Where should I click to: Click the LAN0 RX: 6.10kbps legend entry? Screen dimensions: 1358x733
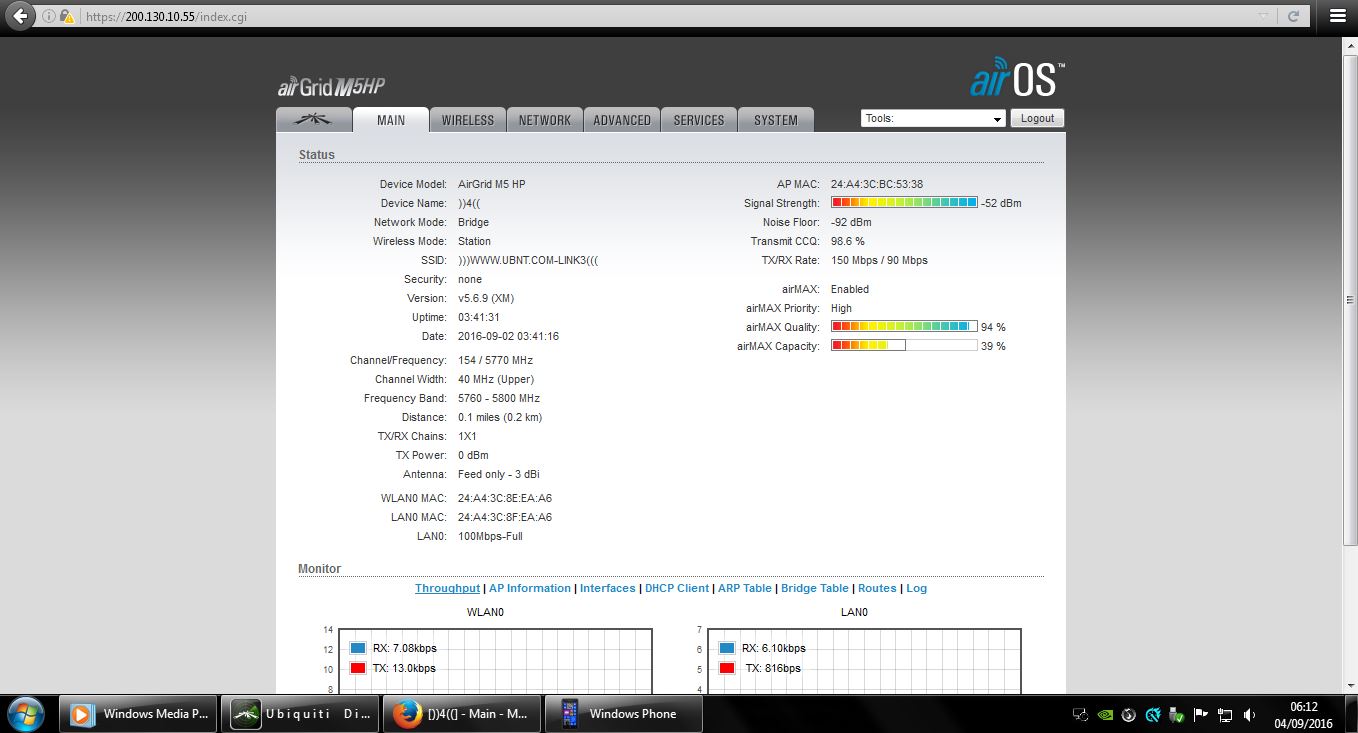tap(762, 648)
